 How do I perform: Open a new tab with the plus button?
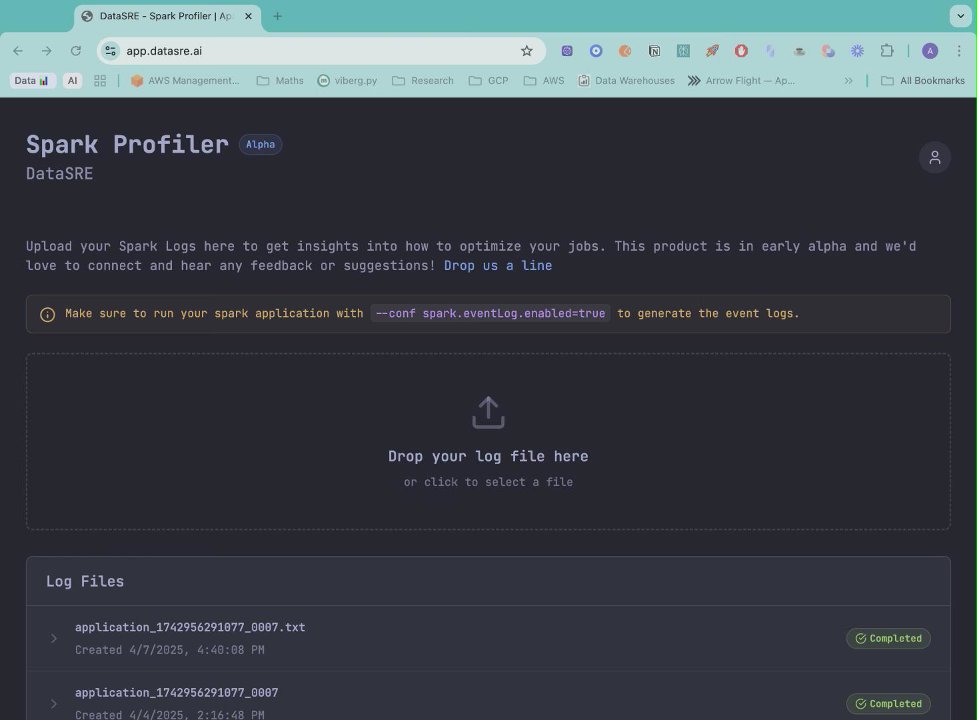[x=277, y=16]
